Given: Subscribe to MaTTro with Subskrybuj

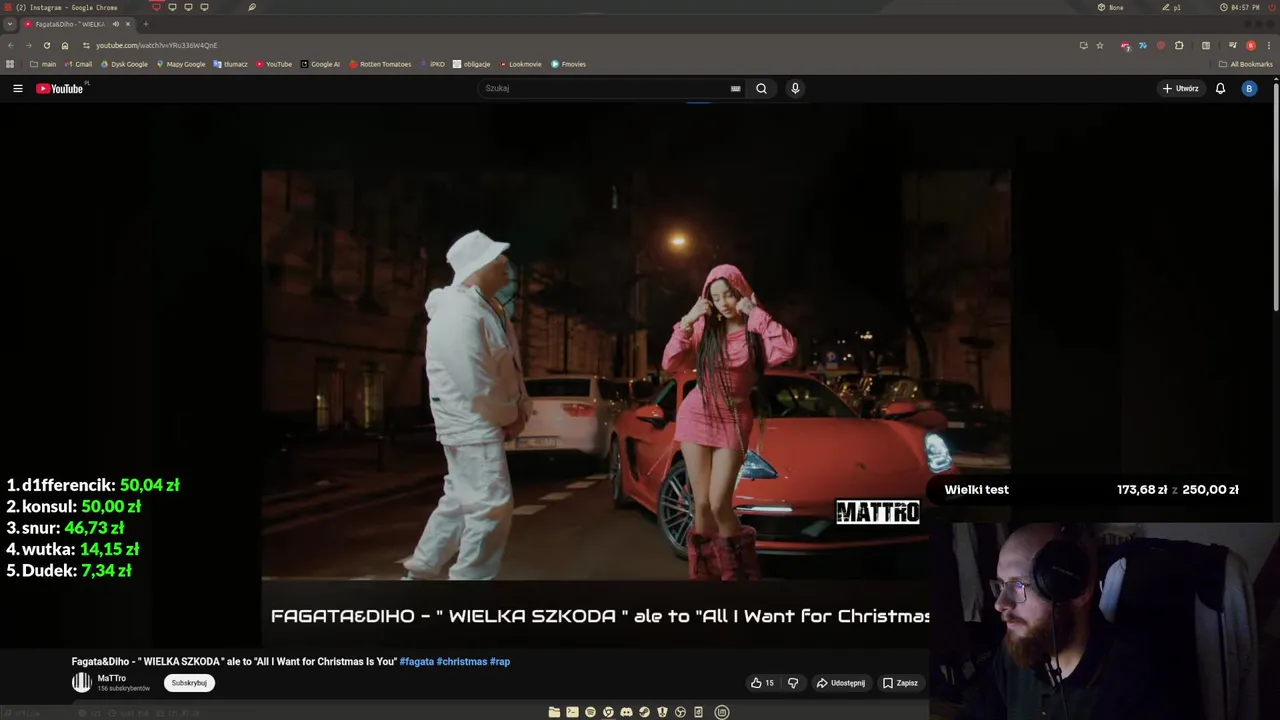Looking at the screenshot, I should pyautogui.click(x=189, y=683).
